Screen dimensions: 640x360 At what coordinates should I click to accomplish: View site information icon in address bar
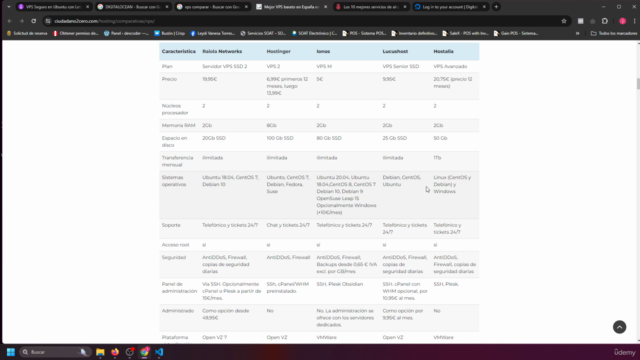(x=48, y=21)
